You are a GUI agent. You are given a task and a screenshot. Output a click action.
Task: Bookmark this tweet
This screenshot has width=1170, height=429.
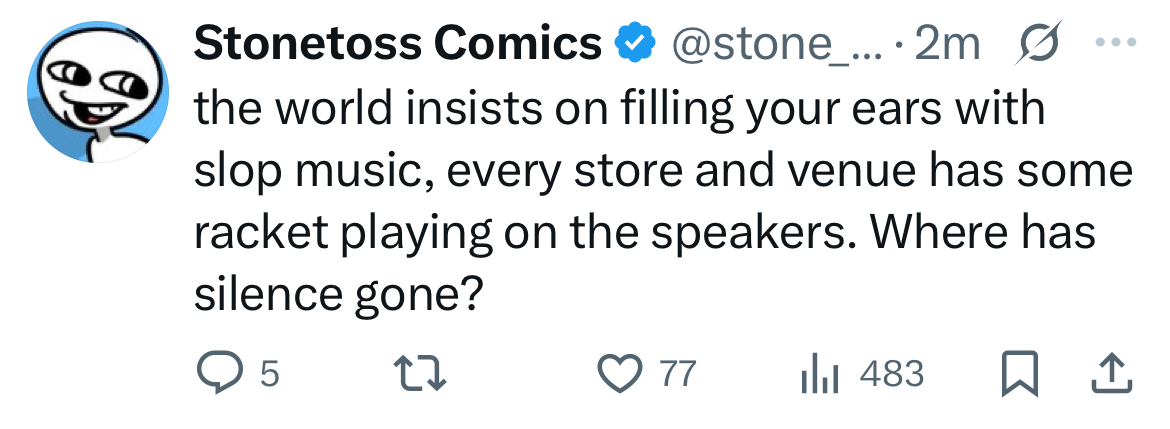point(1019,374)
